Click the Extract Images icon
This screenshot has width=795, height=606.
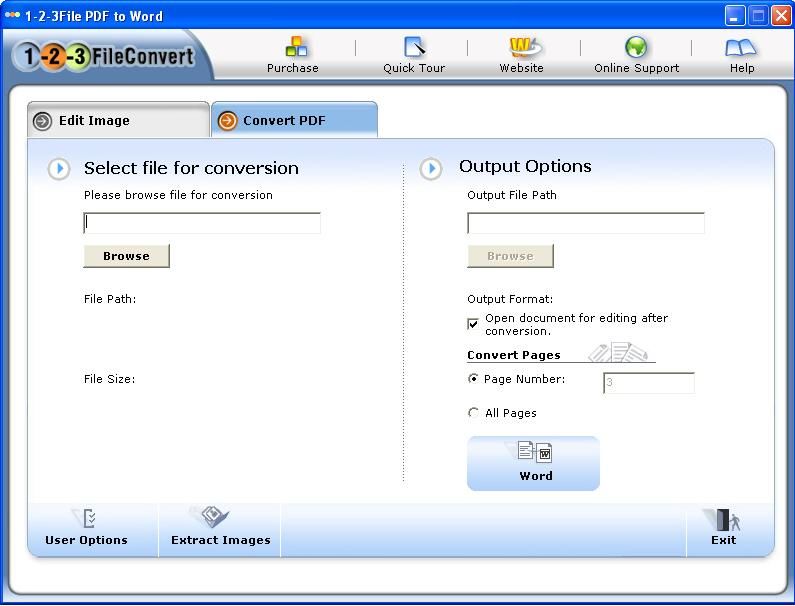click(x=216, y=517)
